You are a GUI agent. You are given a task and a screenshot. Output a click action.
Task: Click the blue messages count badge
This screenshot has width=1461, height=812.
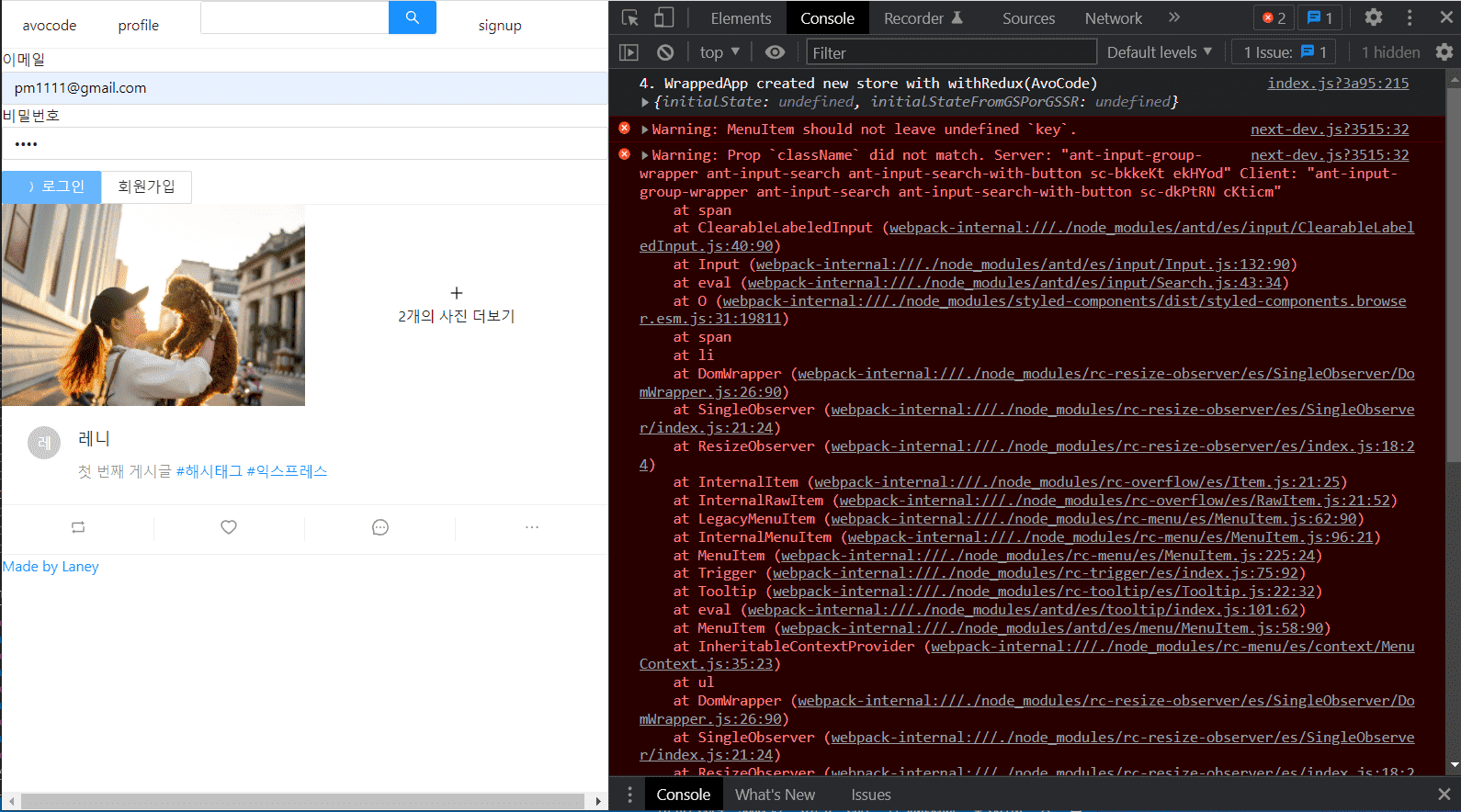coord(1319,17)
